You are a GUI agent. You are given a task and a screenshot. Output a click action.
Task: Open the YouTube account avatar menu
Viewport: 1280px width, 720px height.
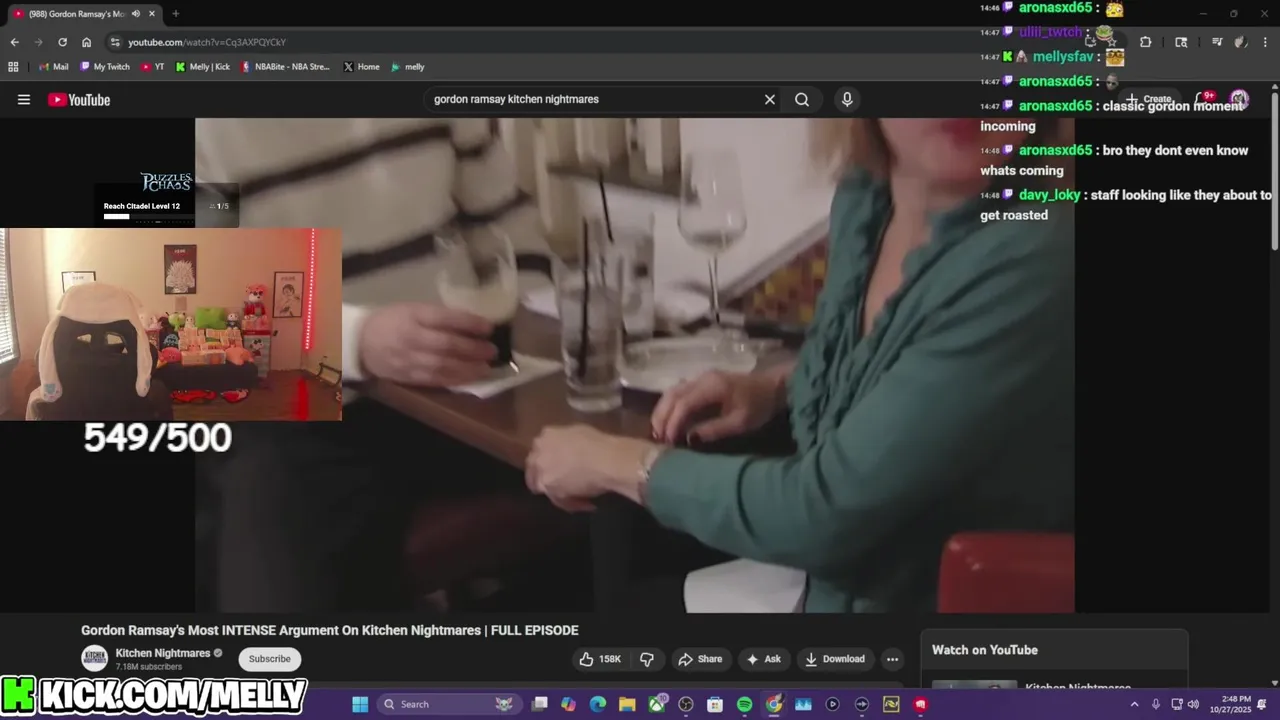click(1239, 99)
